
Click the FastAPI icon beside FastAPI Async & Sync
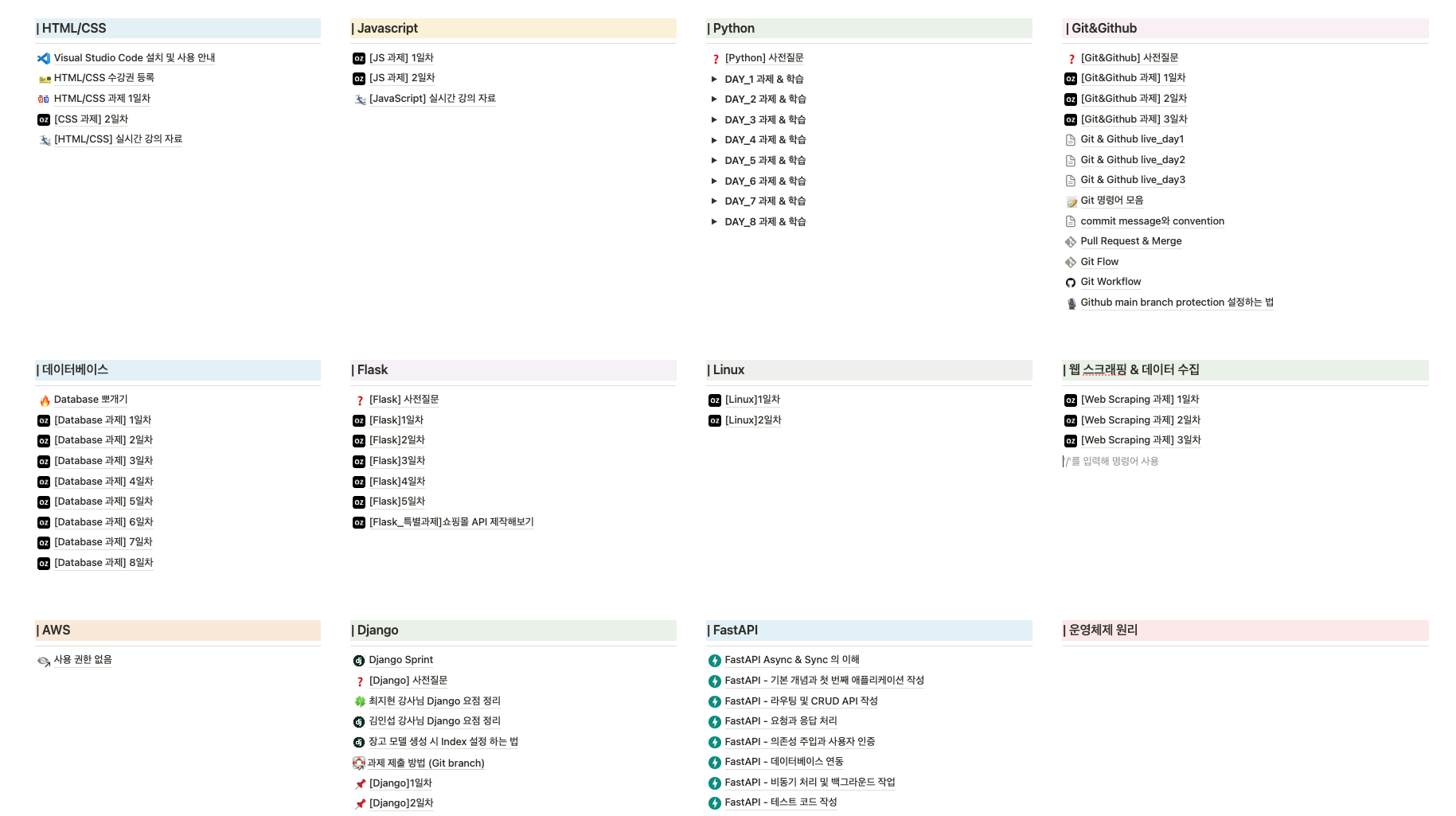tap(715, 661)
